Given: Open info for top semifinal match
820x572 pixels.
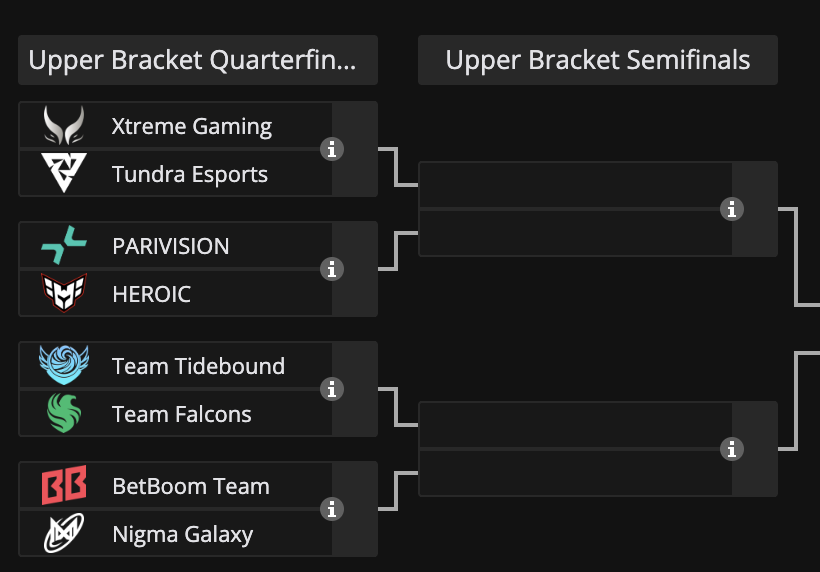Looking at the screenshot, I should [732, 209].
